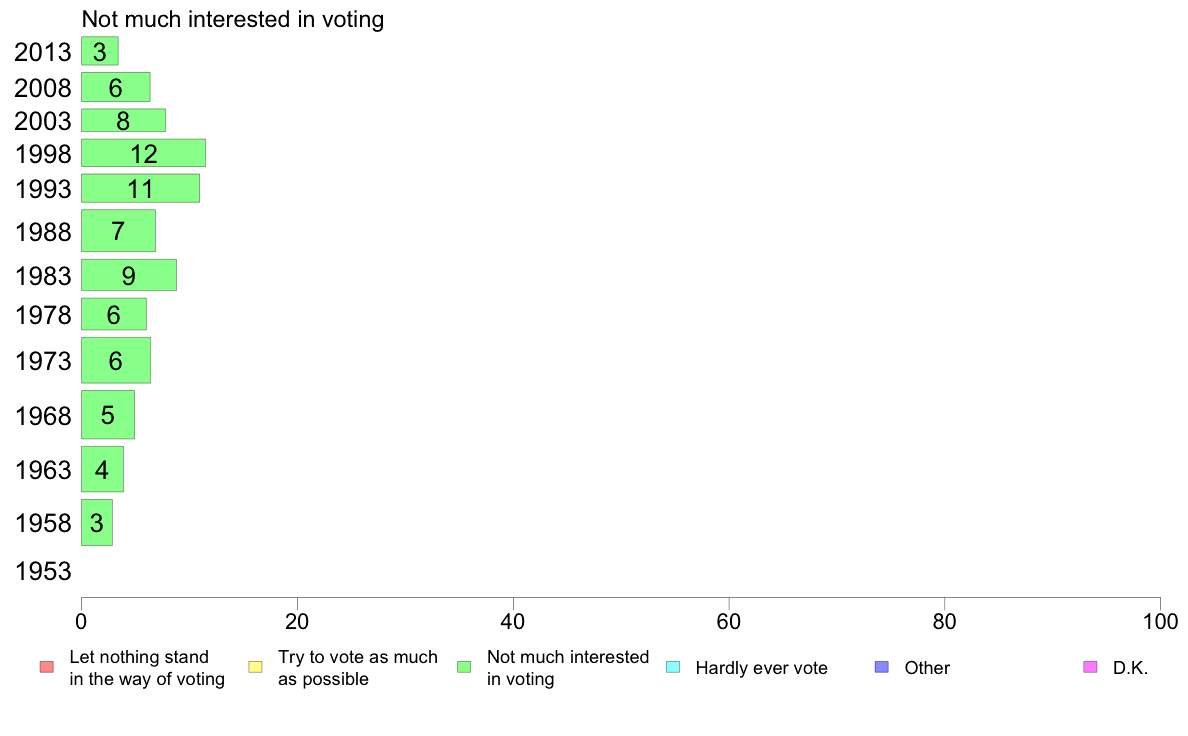Click the 1958 year label
Image resolution: width=1188 pixels, height=736 pixels.
(43, 522)
